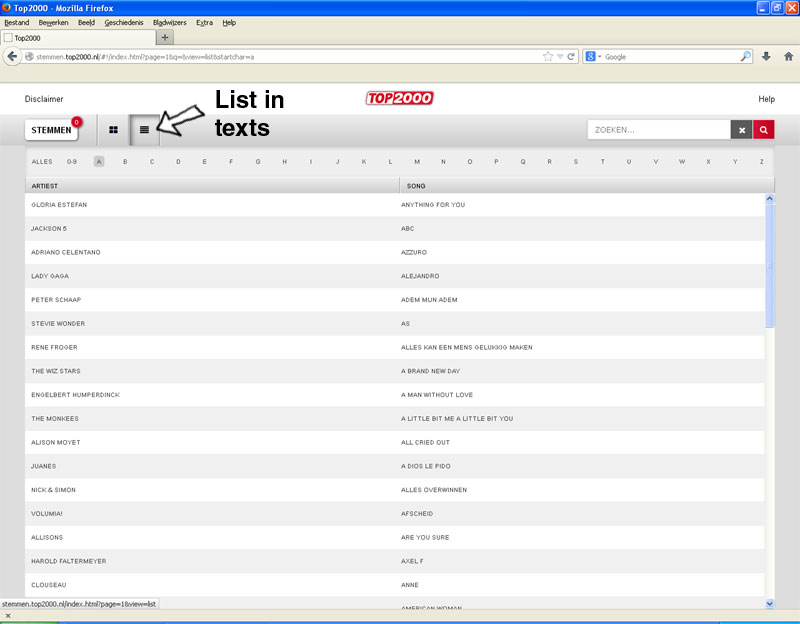This screenshot has width=800, height=624.
Task: Open downloads using the download arrow icon
Action: [766, 57]
